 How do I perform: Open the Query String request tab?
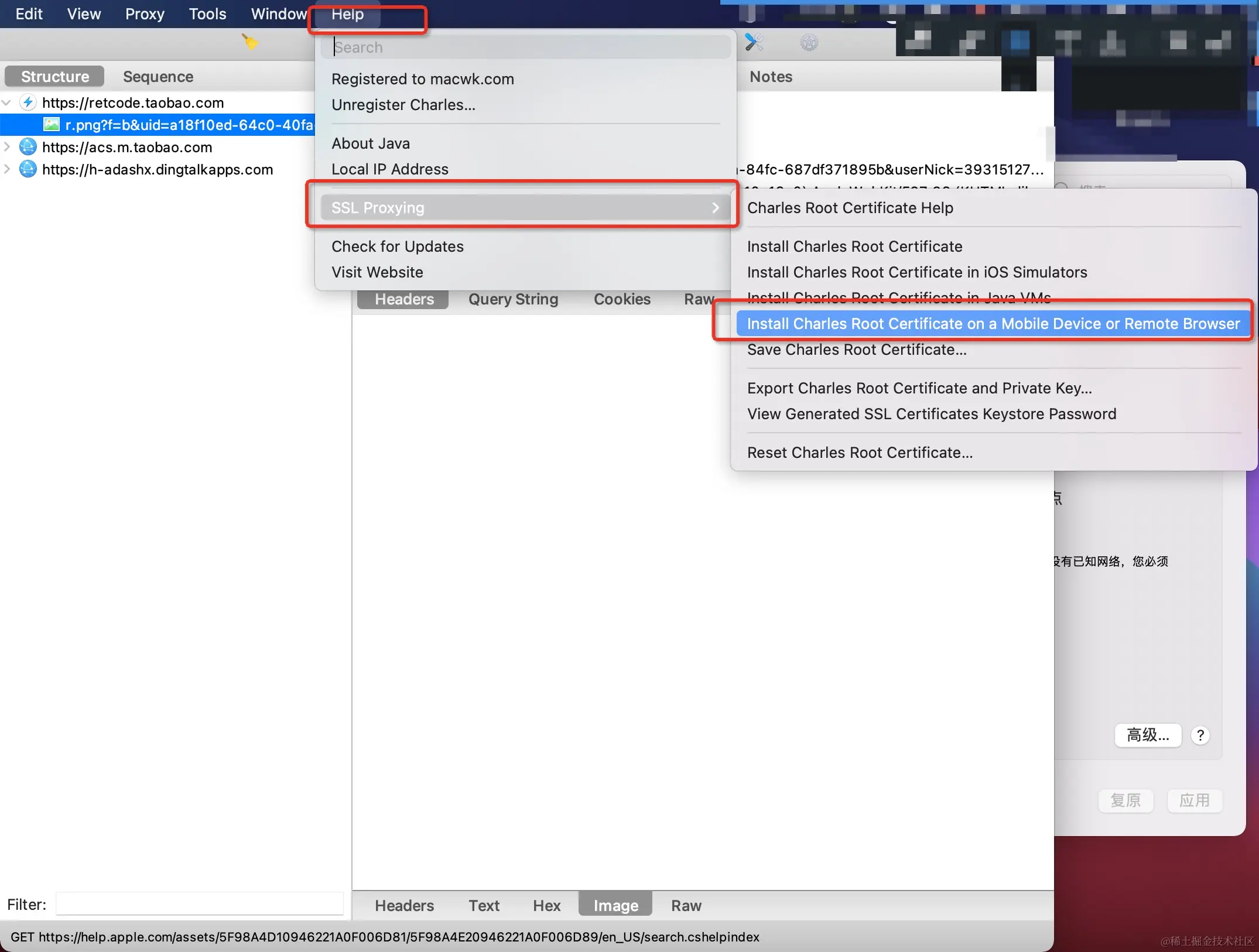pyautogui.click(x=513, y=299)
